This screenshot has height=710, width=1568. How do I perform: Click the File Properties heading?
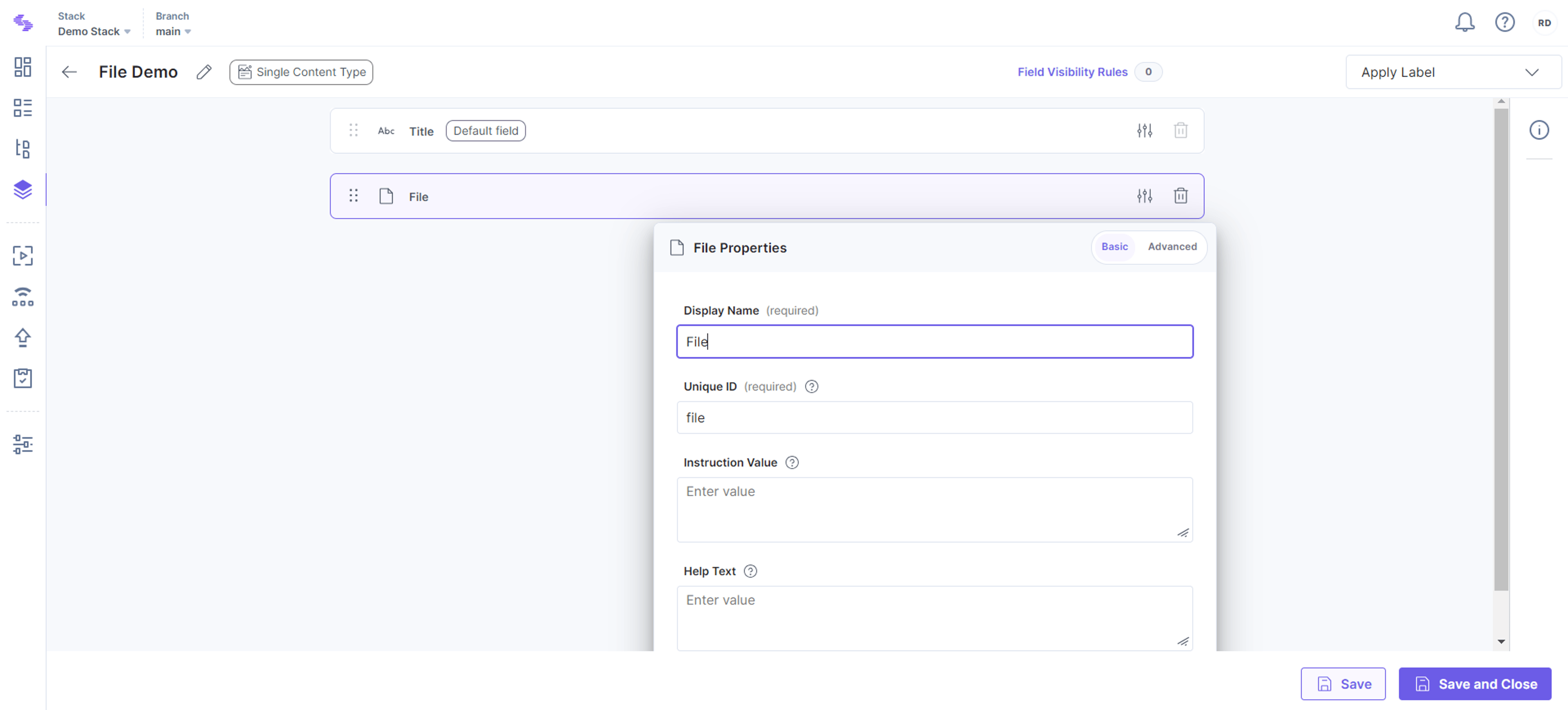[x=739, y=248]
